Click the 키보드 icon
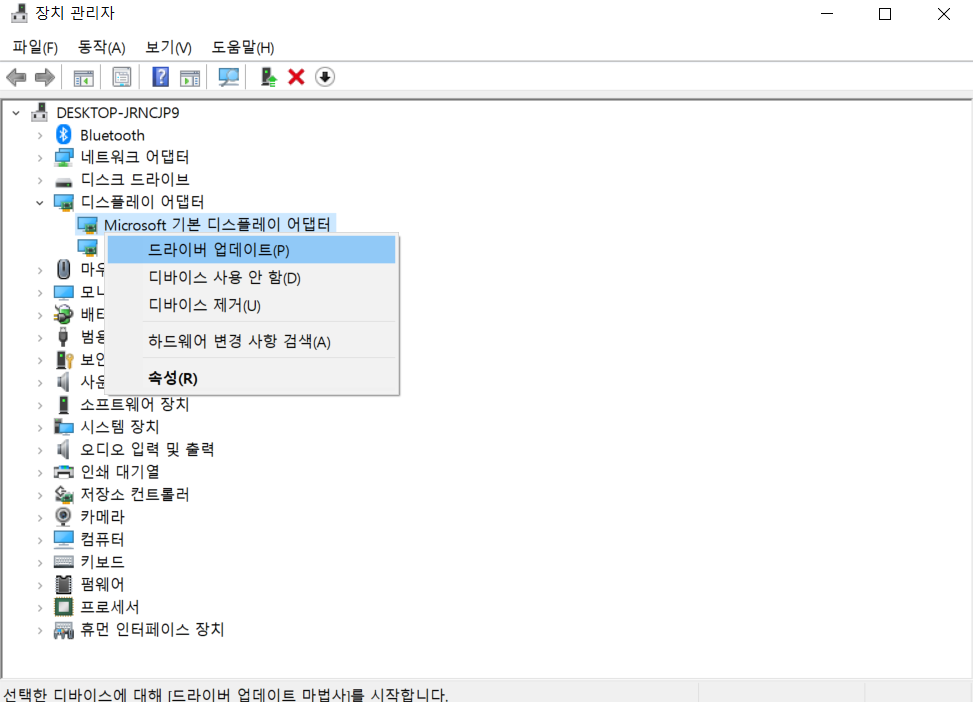The width and height of the screenshot is (973, 702). 63,562
